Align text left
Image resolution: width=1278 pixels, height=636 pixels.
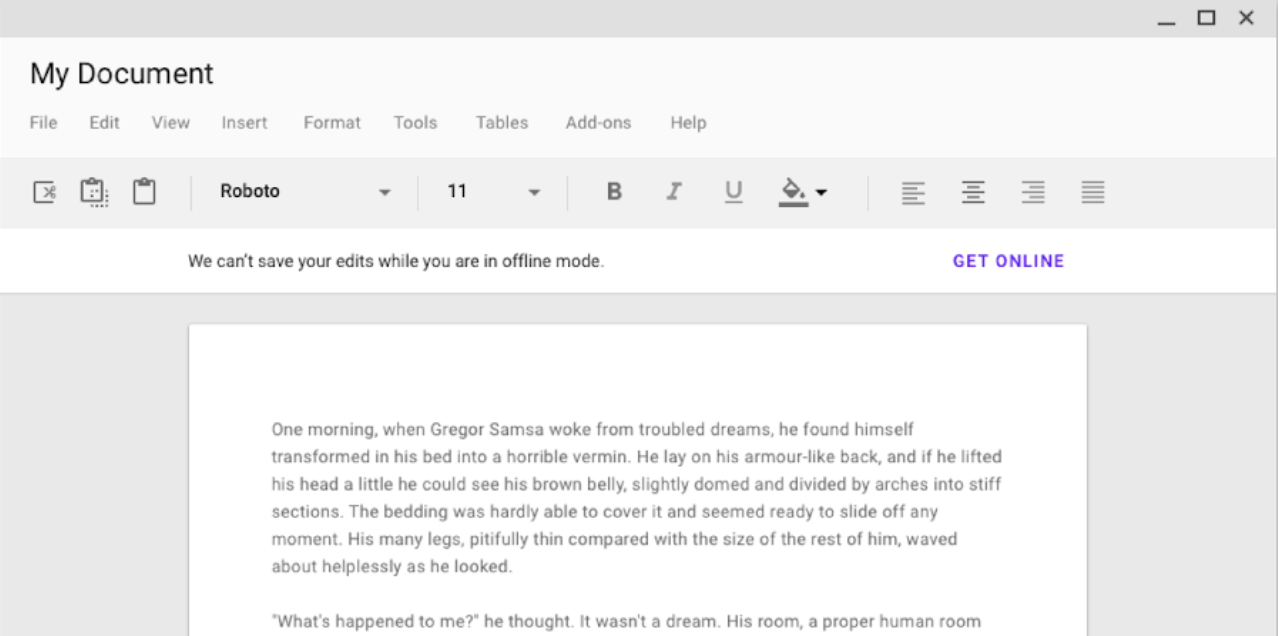click(x=913, y=192)
